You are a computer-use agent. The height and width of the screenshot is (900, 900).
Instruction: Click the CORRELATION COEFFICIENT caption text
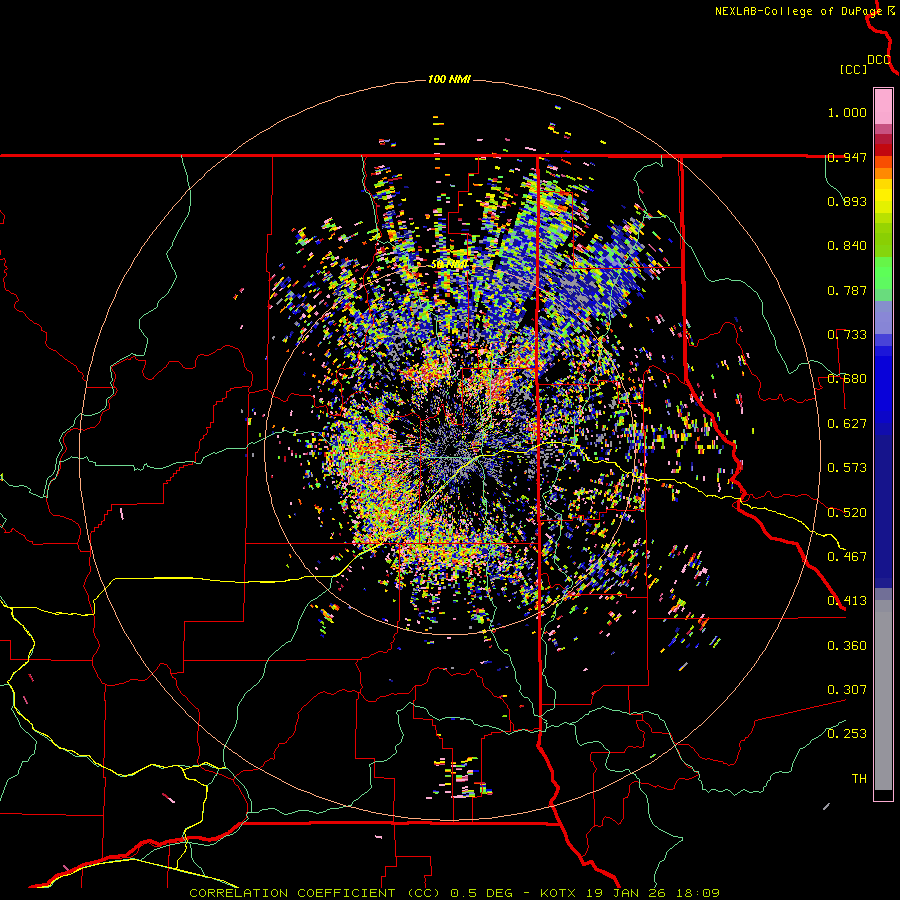click(292, 893)
